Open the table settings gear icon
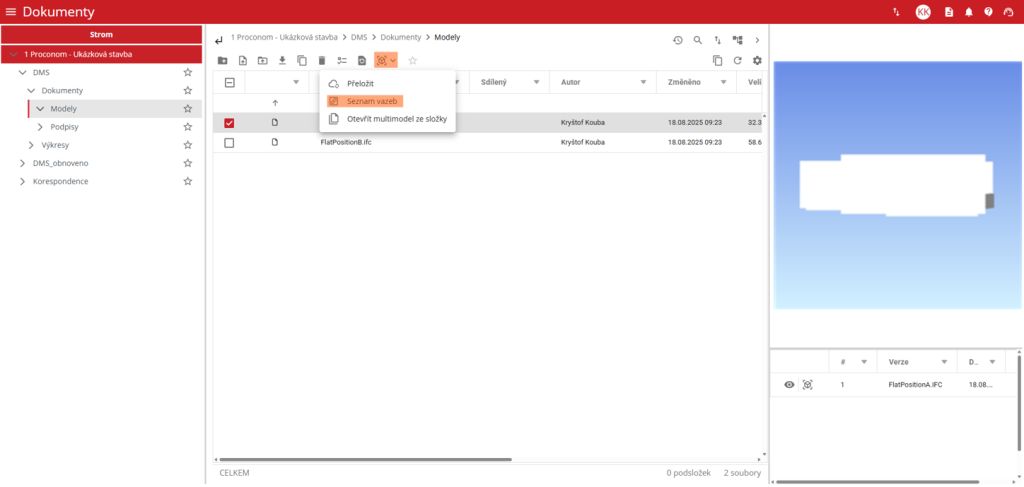The height and width of the screenshot is (487, 1024). (757, 61)
